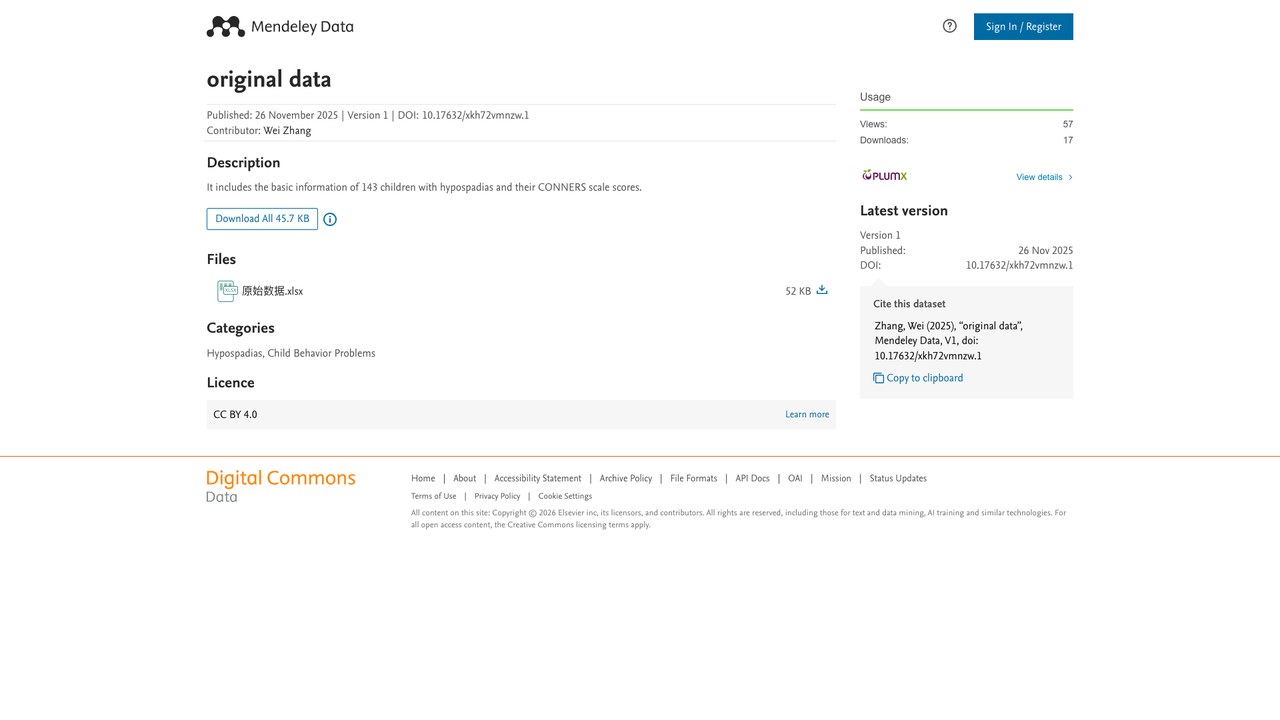This screenshot has width=1280, height=720.
Task: Click the xlsx file type icon
Action: (x=227, y=291)
